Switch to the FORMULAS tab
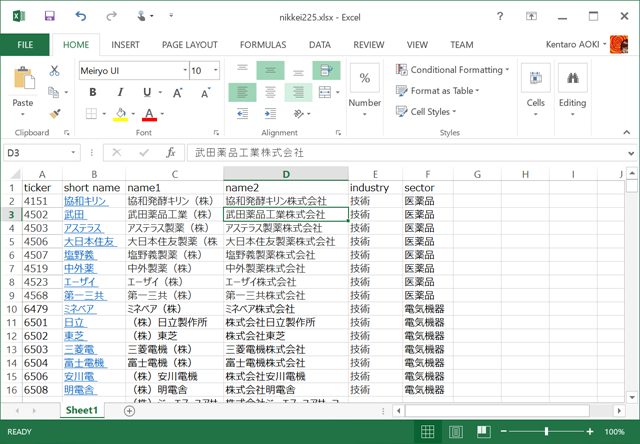This screenshot has height=444, width=640. [x=263, y=44]
